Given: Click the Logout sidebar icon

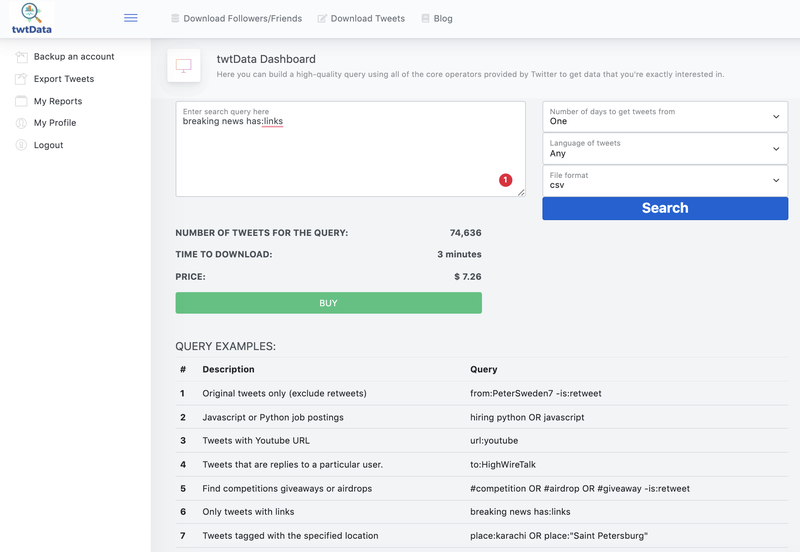Looking at the screenshot, I should click(21, 145).
